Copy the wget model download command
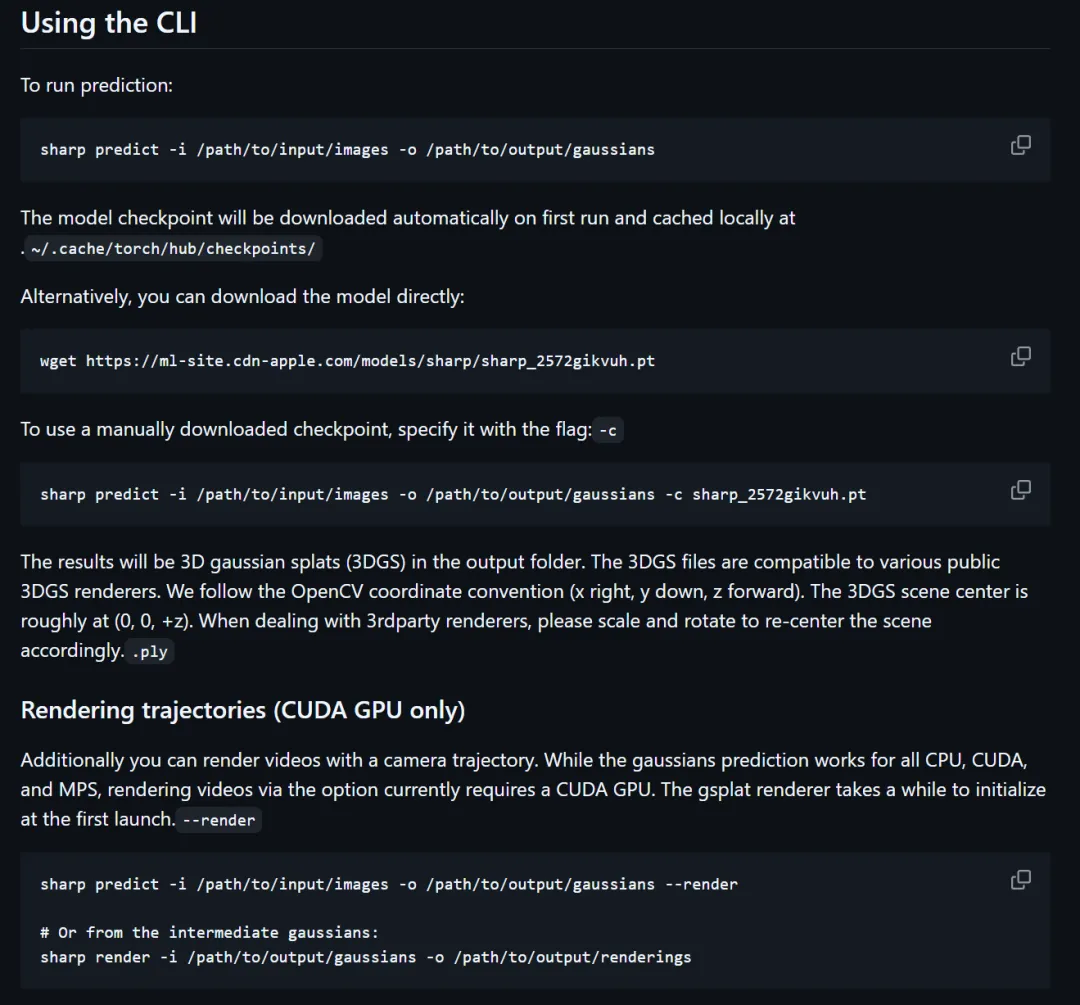1080x1005 pixels. 1020,356
